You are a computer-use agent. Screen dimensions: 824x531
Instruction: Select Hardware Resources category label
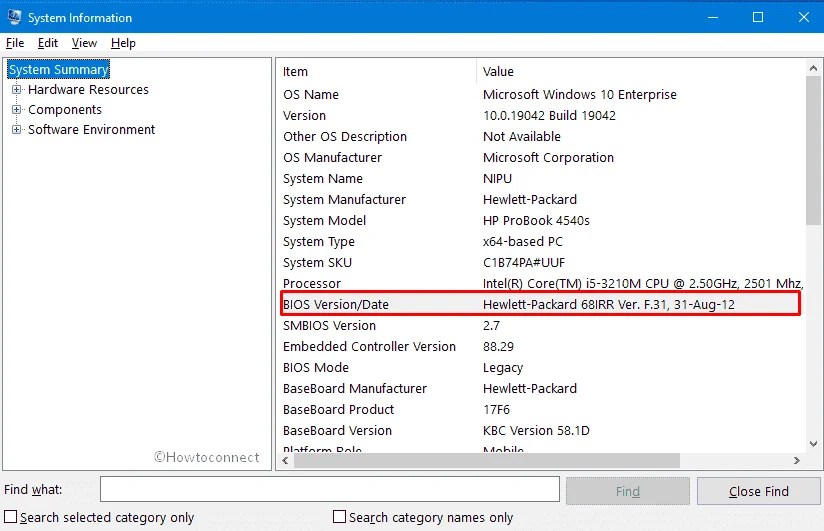coord(88,89)
